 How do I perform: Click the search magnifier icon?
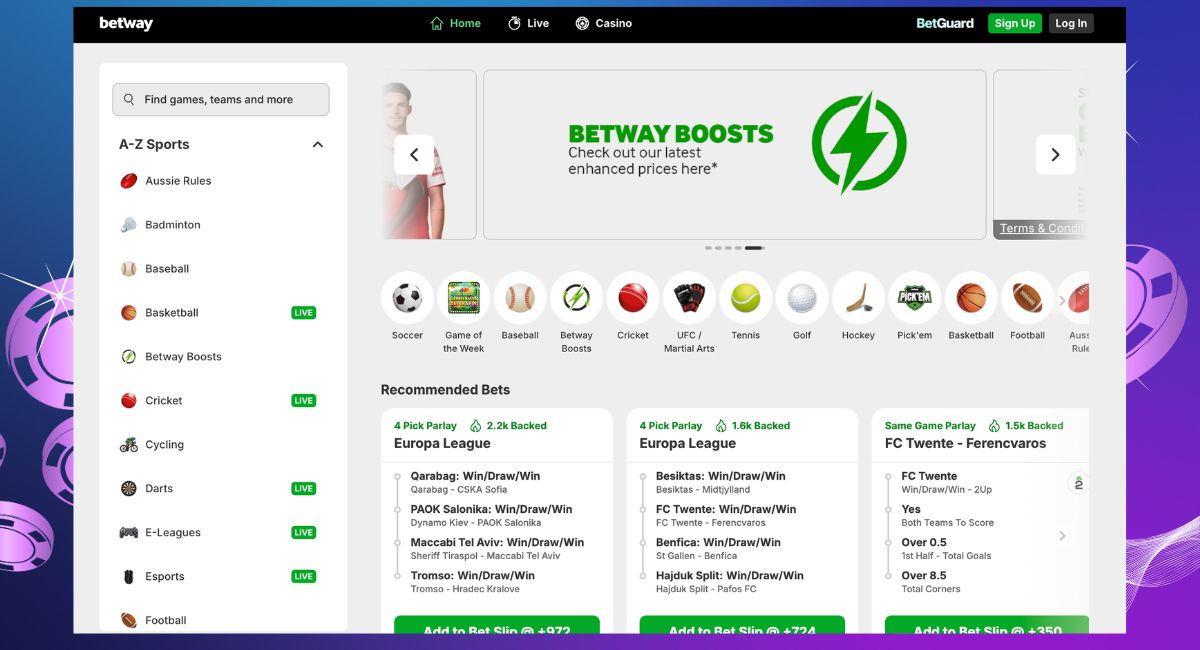(129, 100)
